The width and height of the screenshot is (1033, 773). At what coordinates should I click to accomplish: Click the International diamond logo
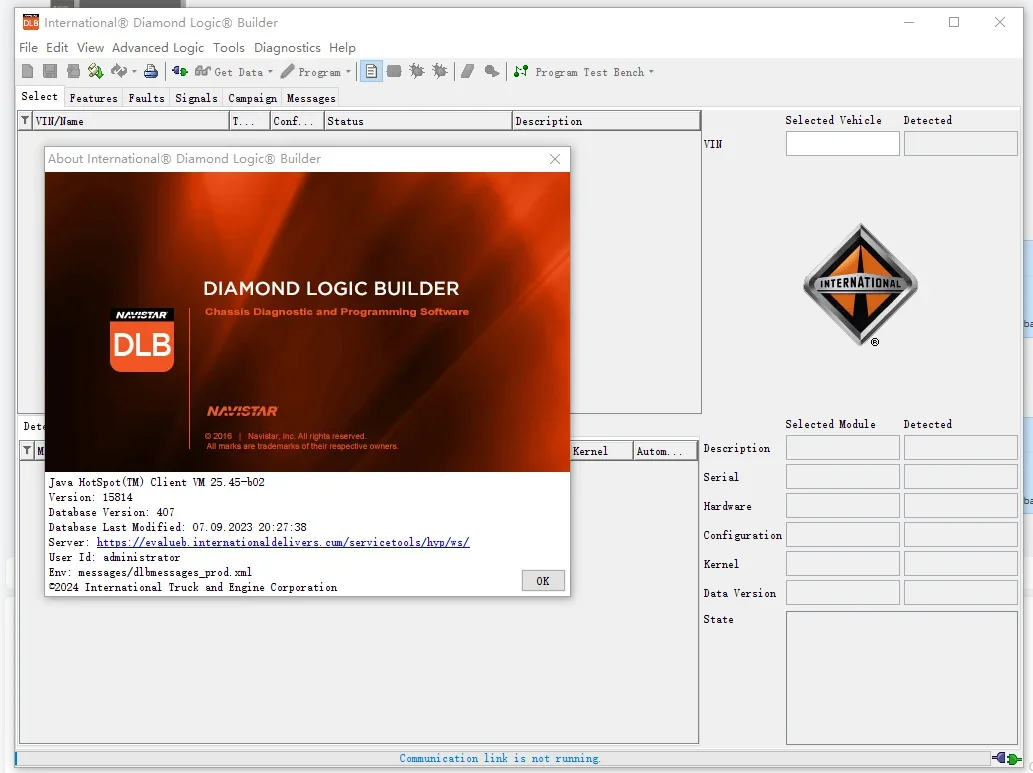point(860,285)
